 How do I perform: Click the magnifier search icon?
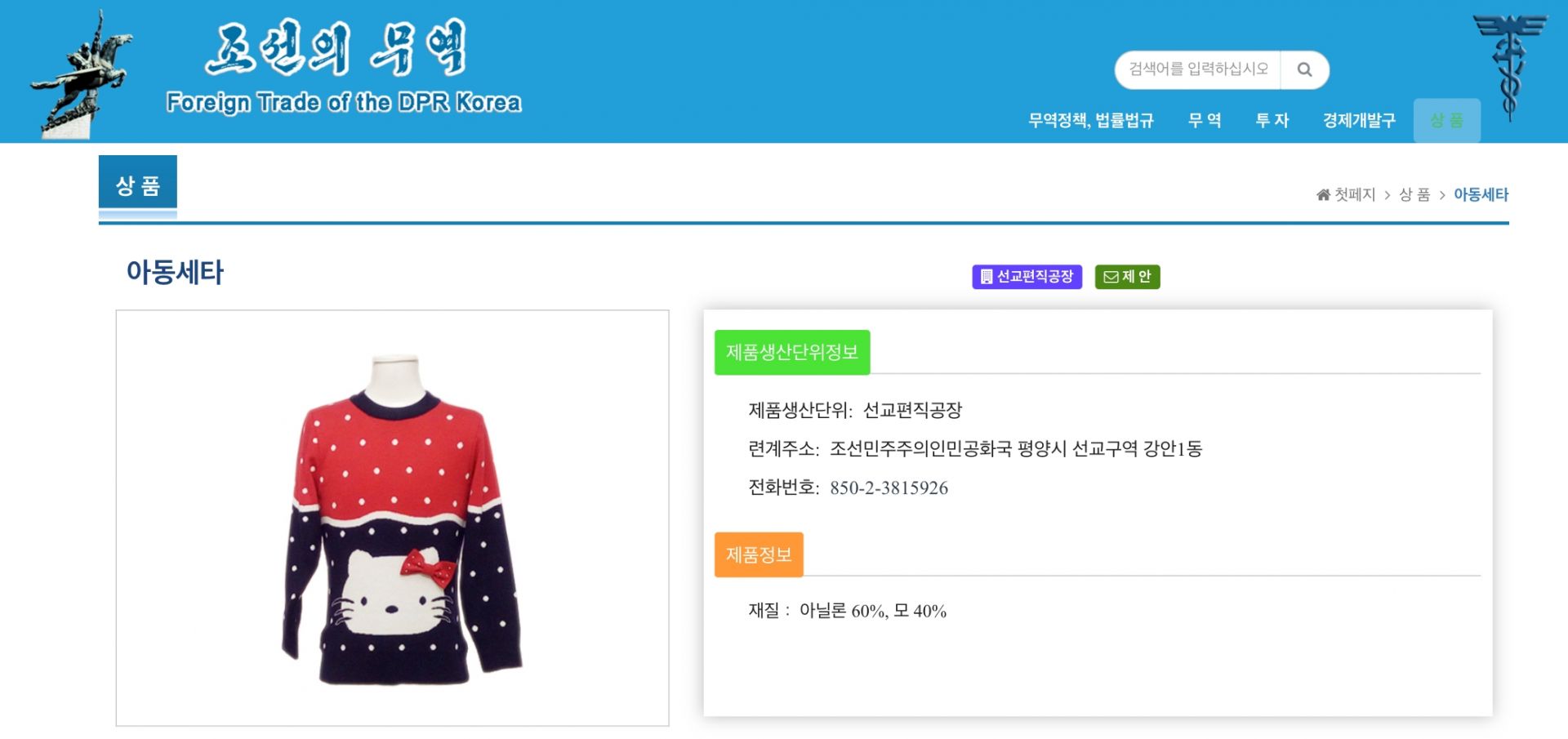tap(1304, 70)
